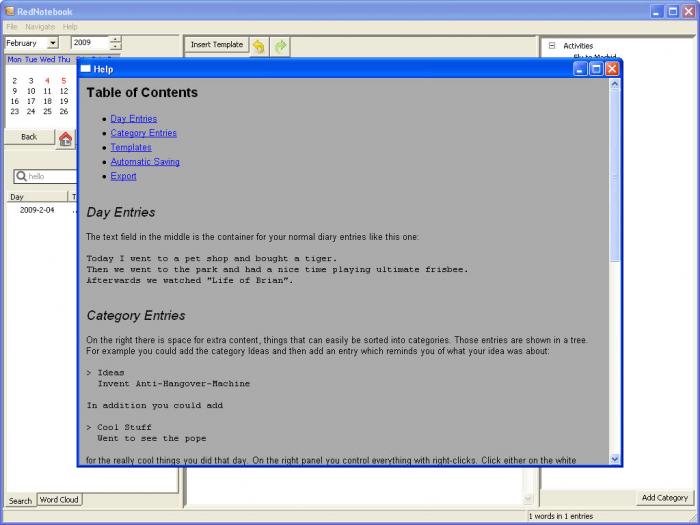The image size is (700, 525).
Task: Switch to the Word Cloud tab
Action: [x=59, y=500]
